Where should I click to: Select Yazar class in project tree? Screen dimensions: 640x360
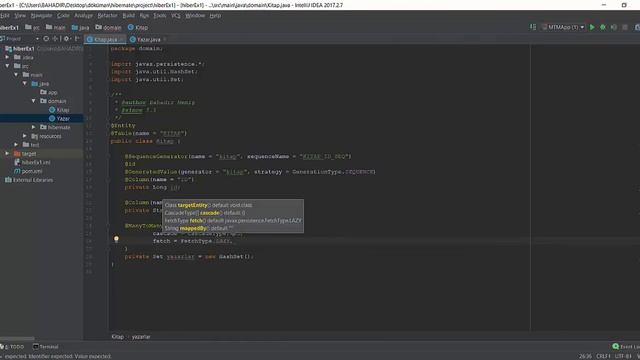(x=59, y=118)
